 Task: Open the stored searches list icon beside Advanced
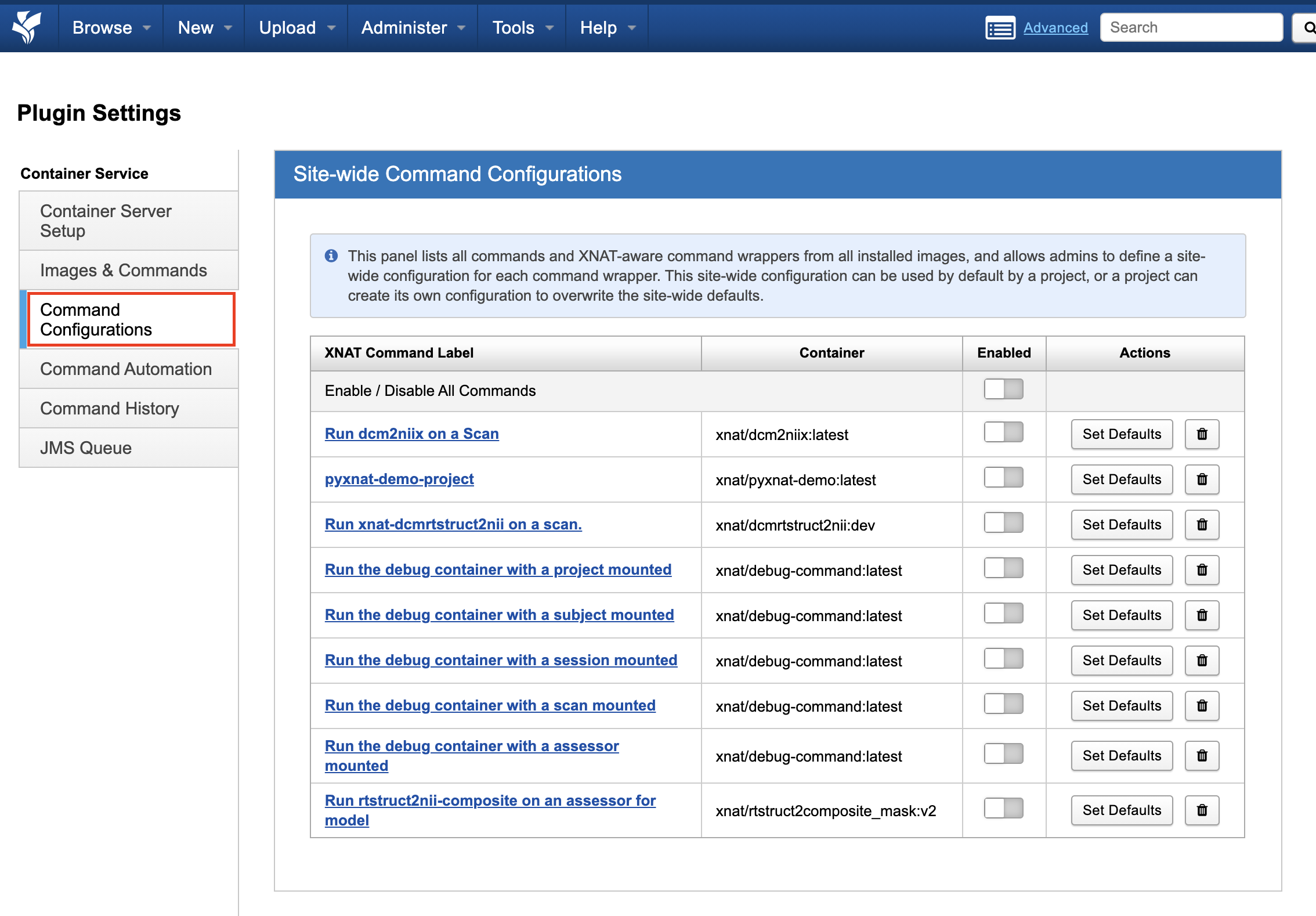click(x=1000, y=28)
